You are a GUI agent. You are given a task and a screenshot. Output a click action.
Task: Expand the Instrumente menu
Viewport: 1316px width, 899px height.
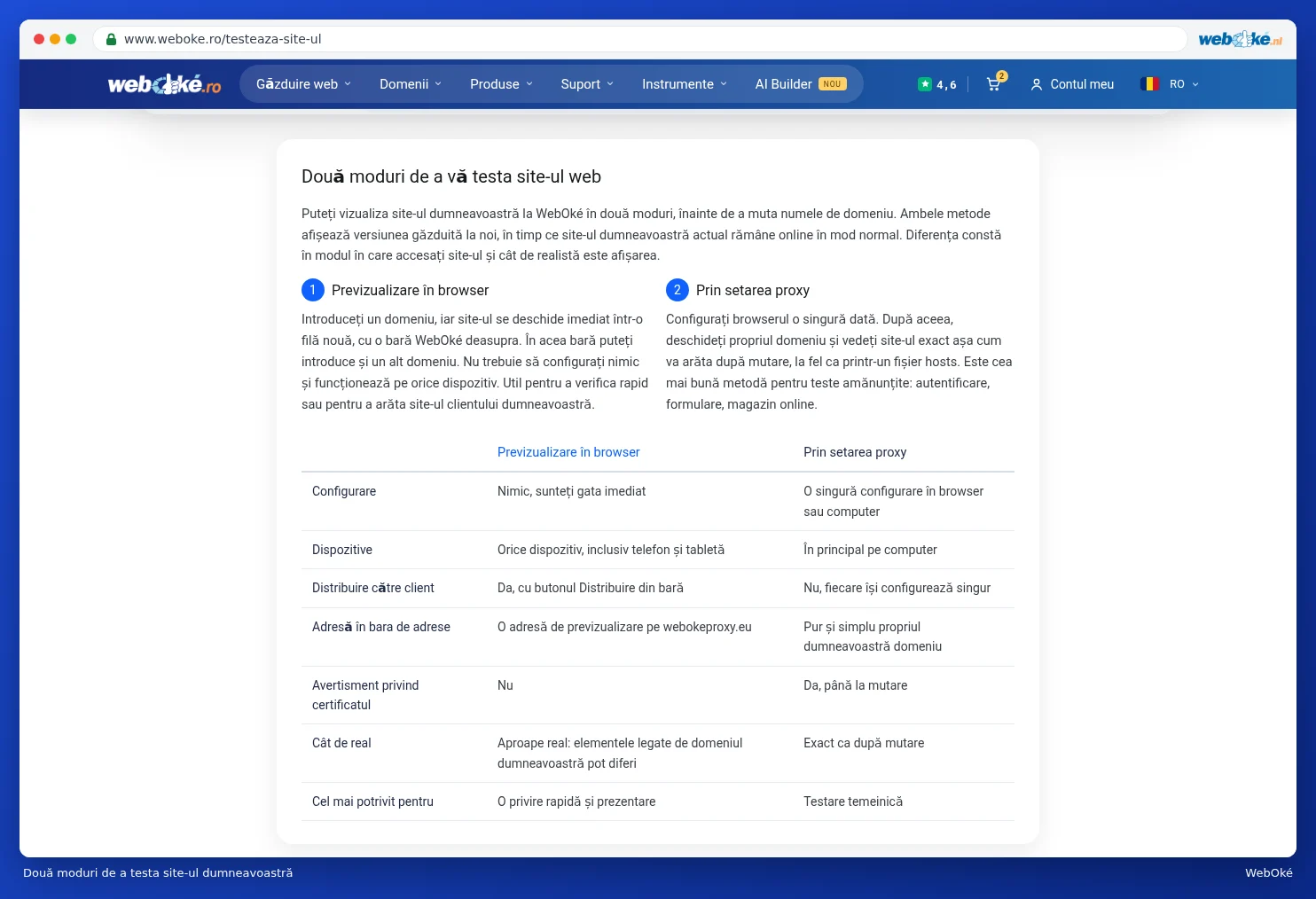tap(685, 84)
